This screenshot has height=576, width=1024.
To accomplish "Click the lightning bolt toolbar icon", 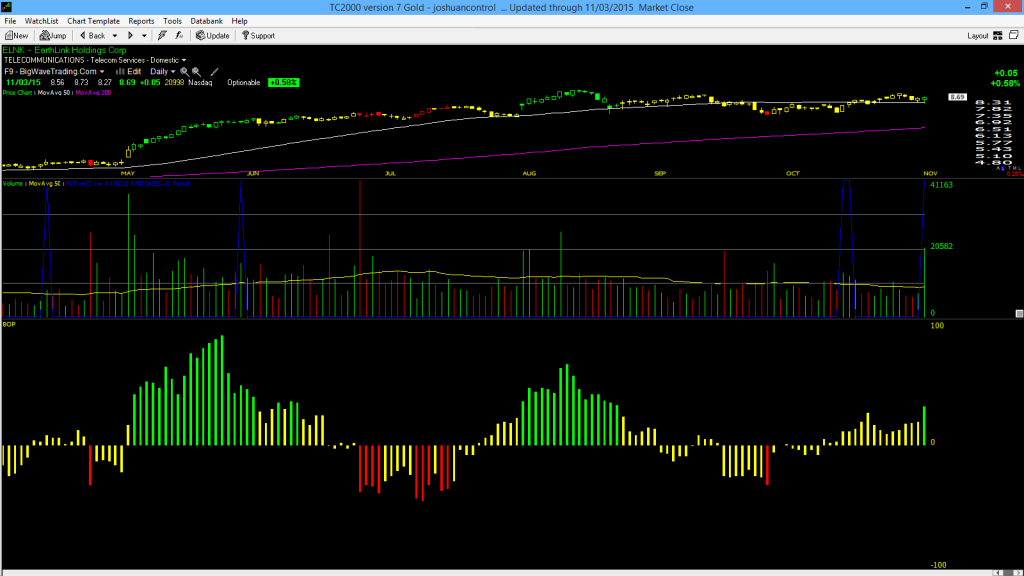I will point(162,36).
